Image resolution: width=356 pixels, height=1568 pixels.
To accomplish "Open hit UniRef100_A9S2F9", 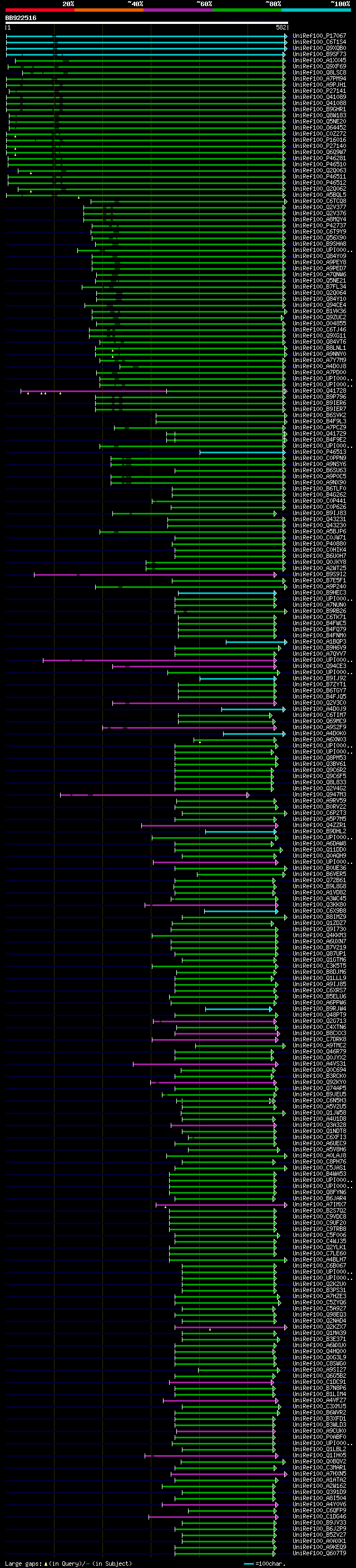I will pos(319,727).
